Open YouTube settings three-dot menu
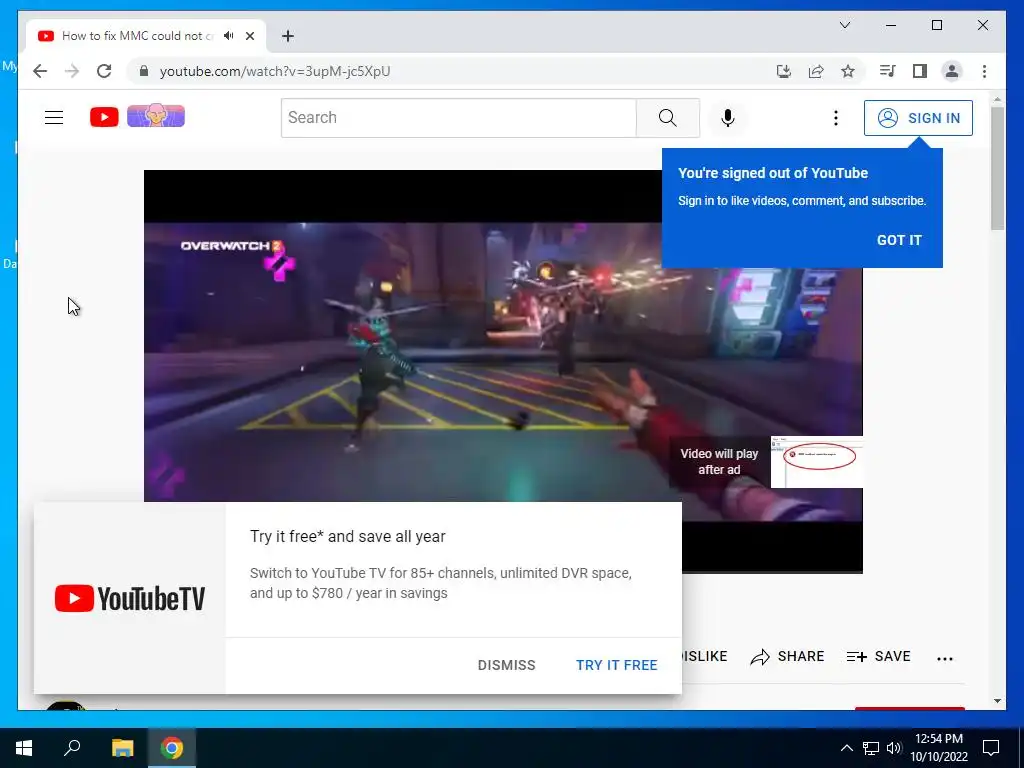Image resolution: width=1024 pixels, height=768 pixels. click(x=835, y=118)
